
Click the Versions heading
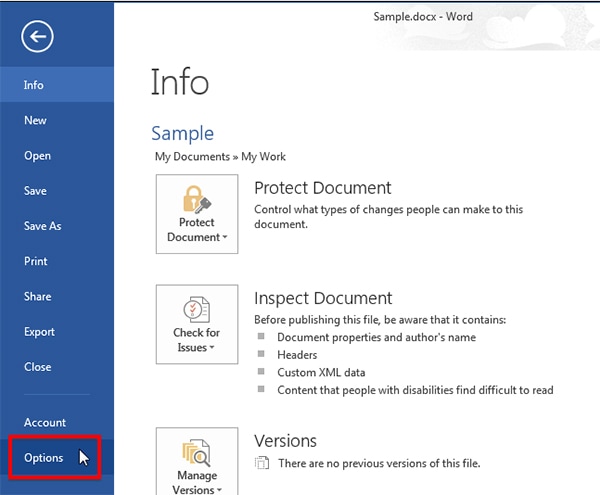(x=285, y=441)
